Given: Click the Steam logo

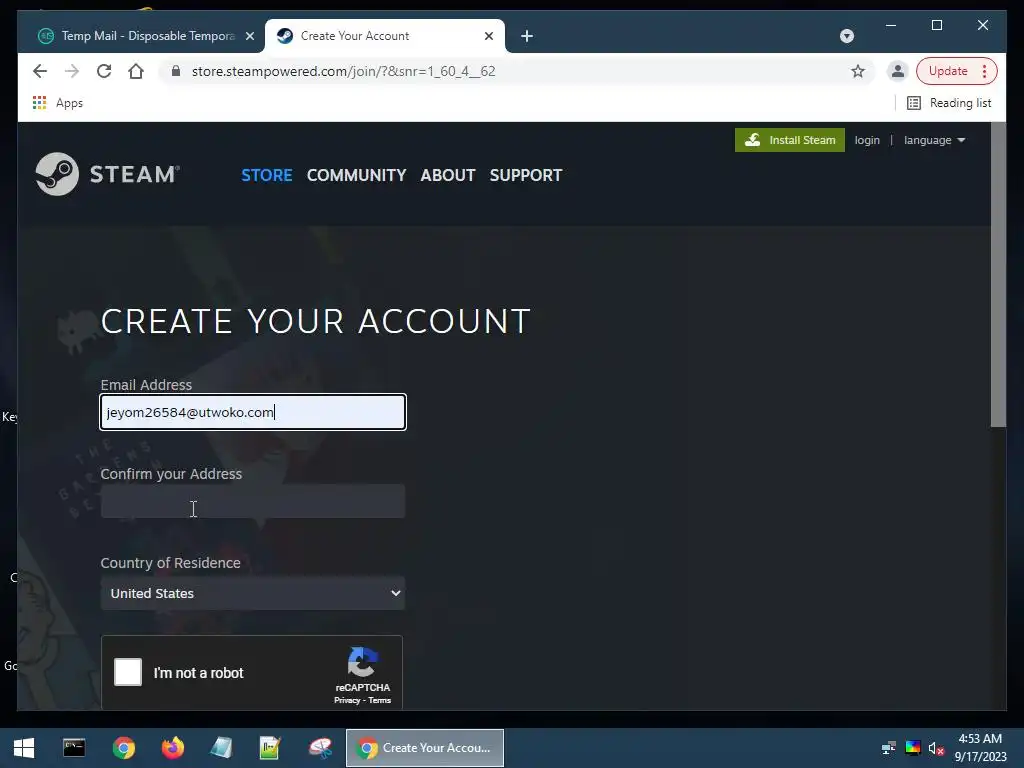Looking at the screenshot, I should pos(108,174).
